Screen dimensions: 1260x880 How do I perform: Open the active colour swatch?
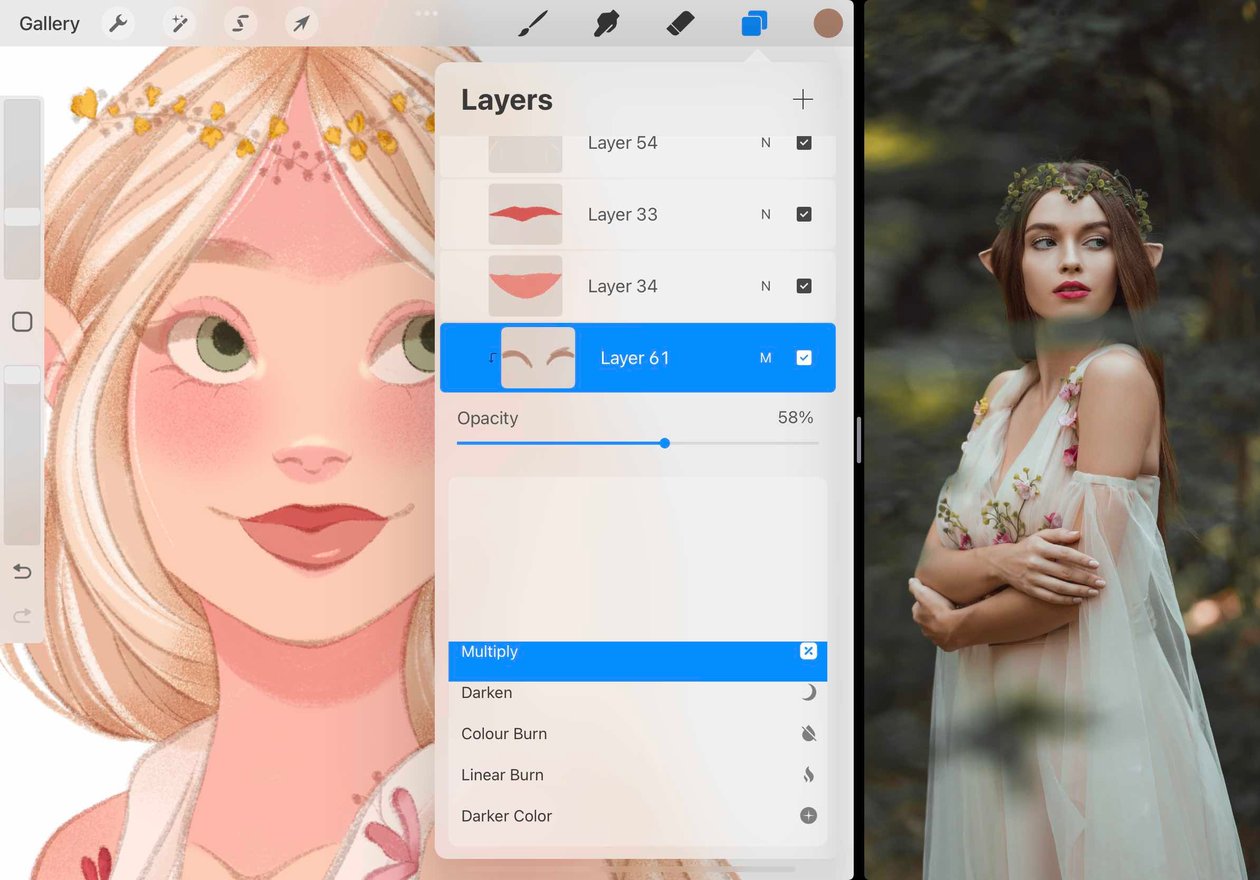coord(828,23)
